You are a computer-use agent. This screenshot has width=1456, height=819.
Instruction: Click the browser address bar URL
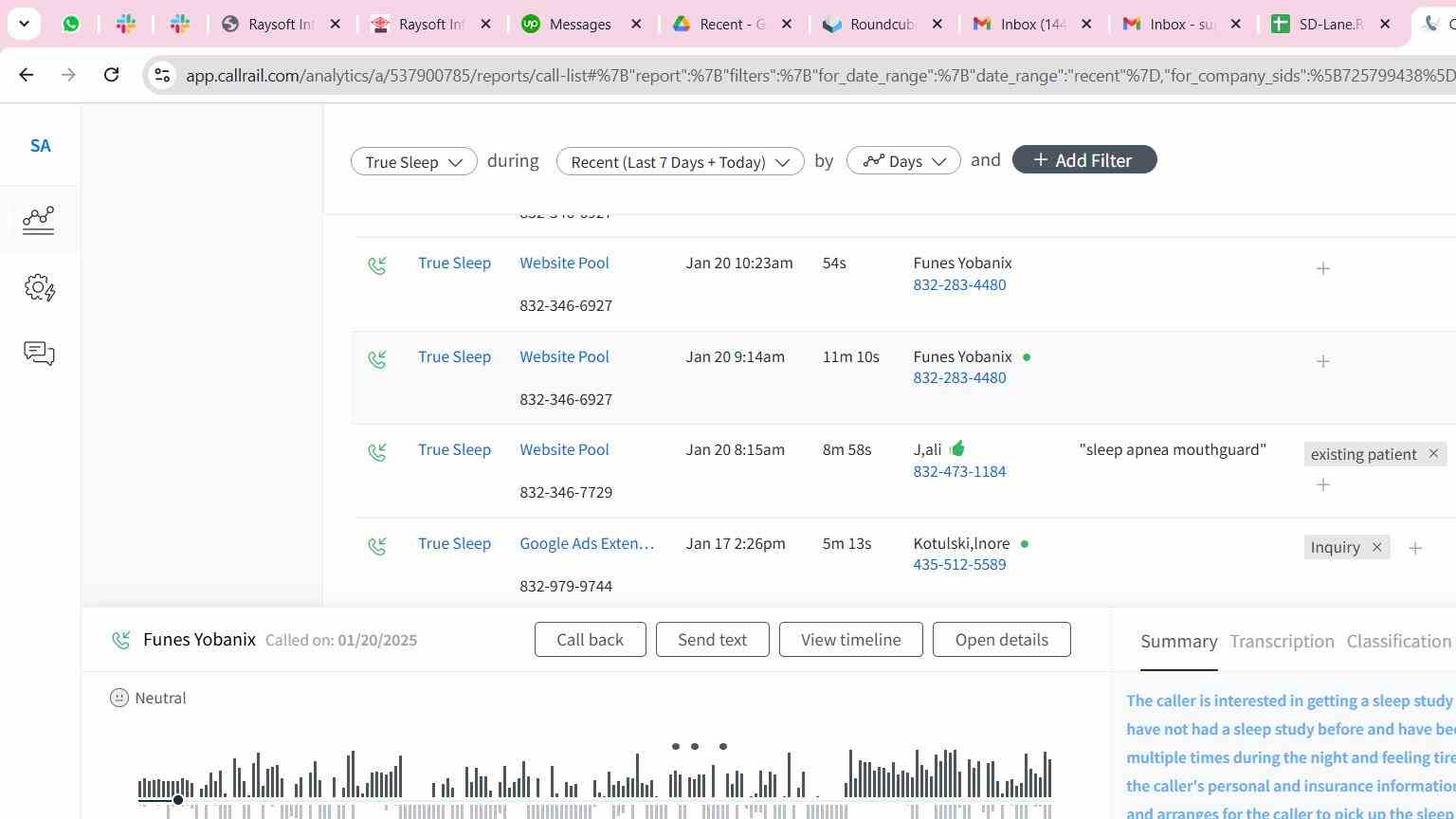820,75
